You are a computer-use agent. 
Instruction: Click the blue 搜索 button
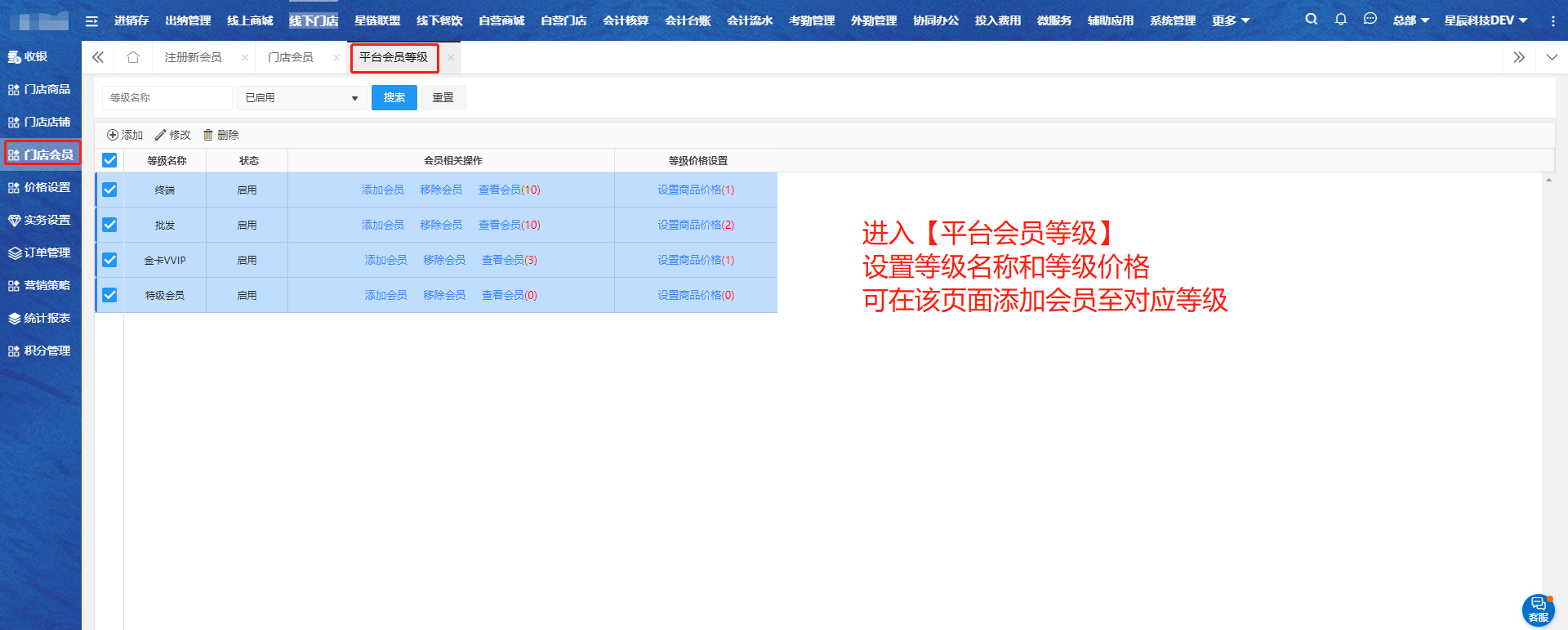394,98
